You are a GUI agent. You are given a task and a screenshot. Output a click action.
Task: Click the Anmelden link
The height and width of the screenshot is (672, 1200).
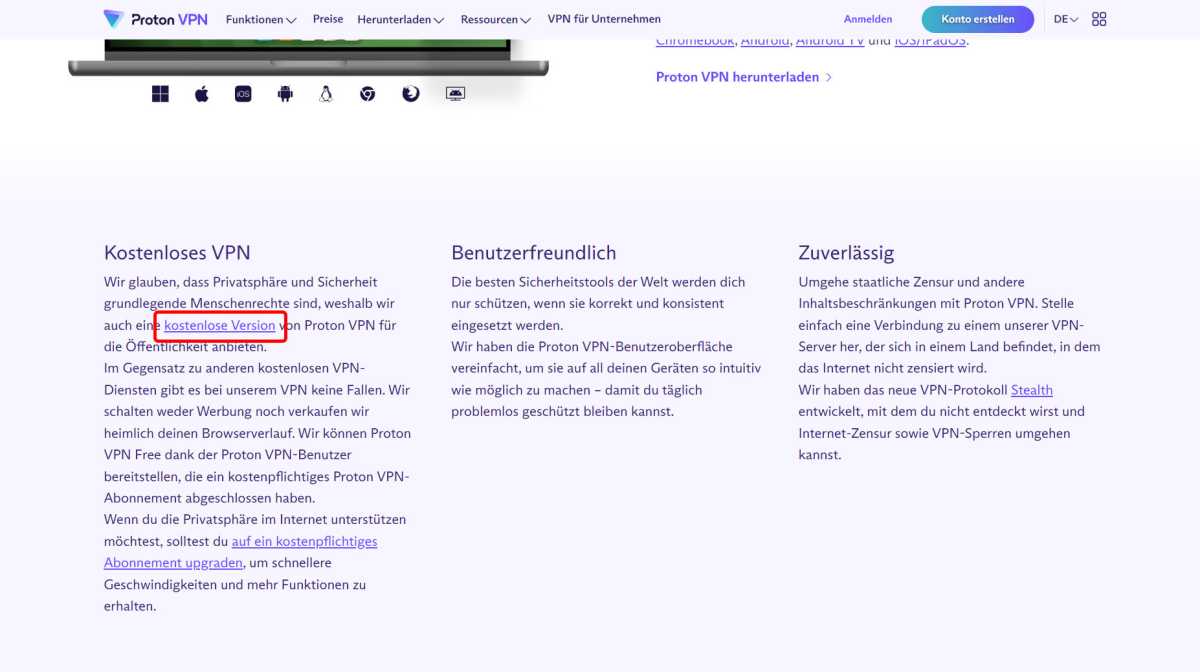(x=868, y=19)
